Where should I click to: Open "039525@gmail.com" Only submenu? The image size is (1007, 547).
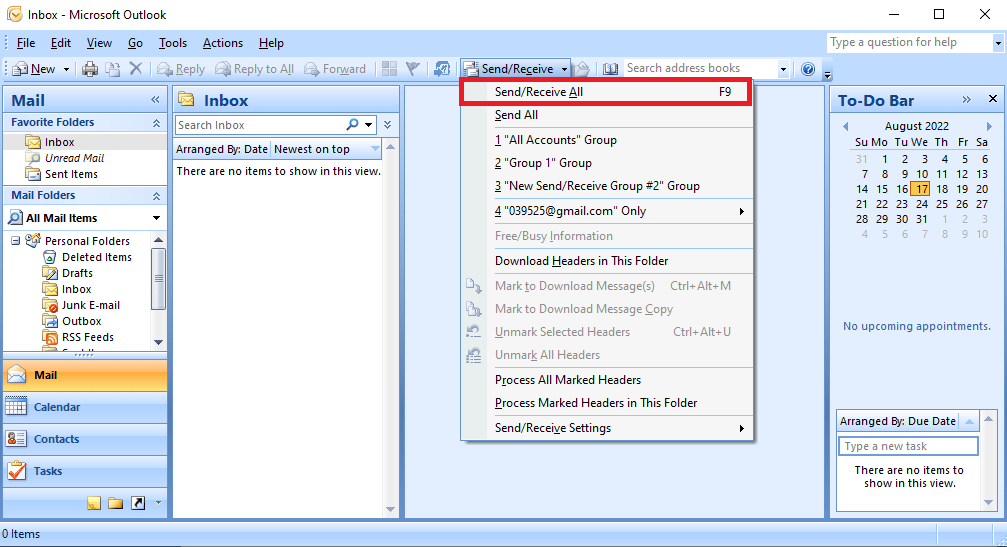click(606, 211)
